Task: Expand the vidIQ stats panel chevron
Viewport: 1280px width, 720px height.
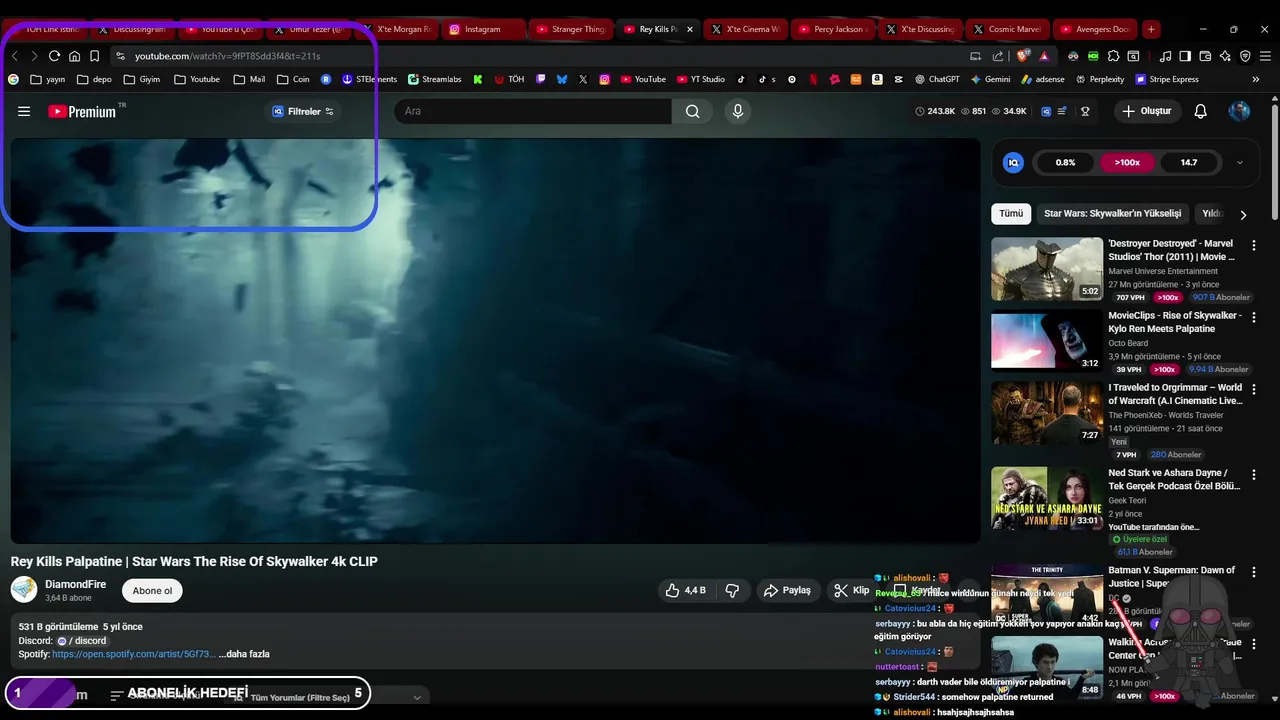Action: click(x=1240, y=162)
